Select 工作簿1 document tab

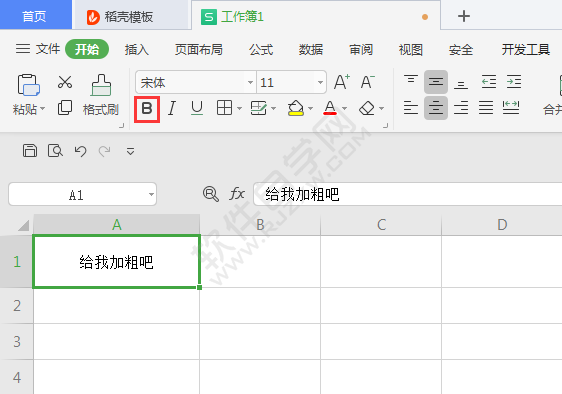(x=315, y=16)
